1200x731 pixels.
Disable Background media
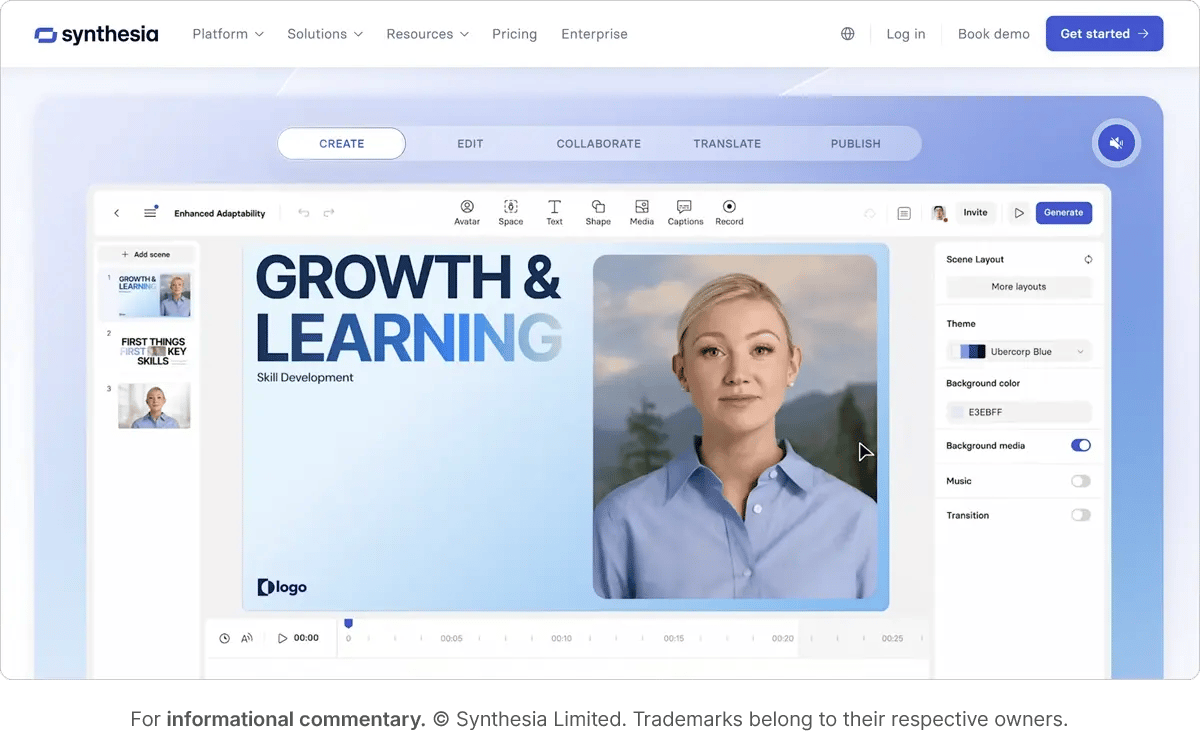click(1080, 445)
